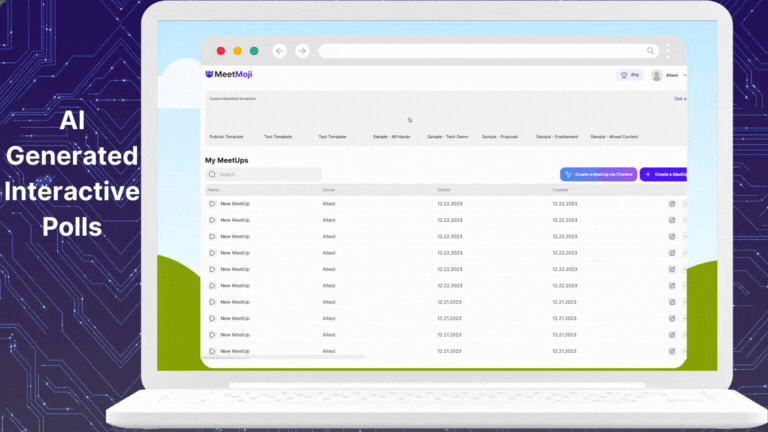Screen dimensions: 768x432
Task: Click the MeetMoji logo
Action: coord(229,74)
